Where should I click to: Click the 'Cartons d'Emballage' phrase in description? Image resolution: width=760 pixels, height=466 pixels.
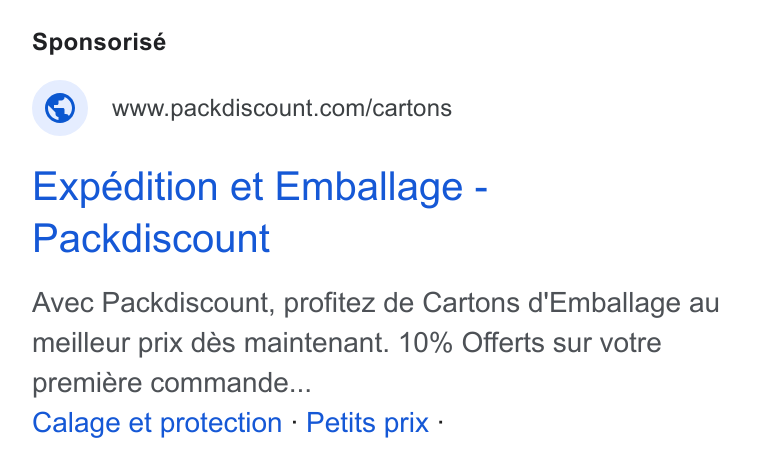(x=552, y=303)
